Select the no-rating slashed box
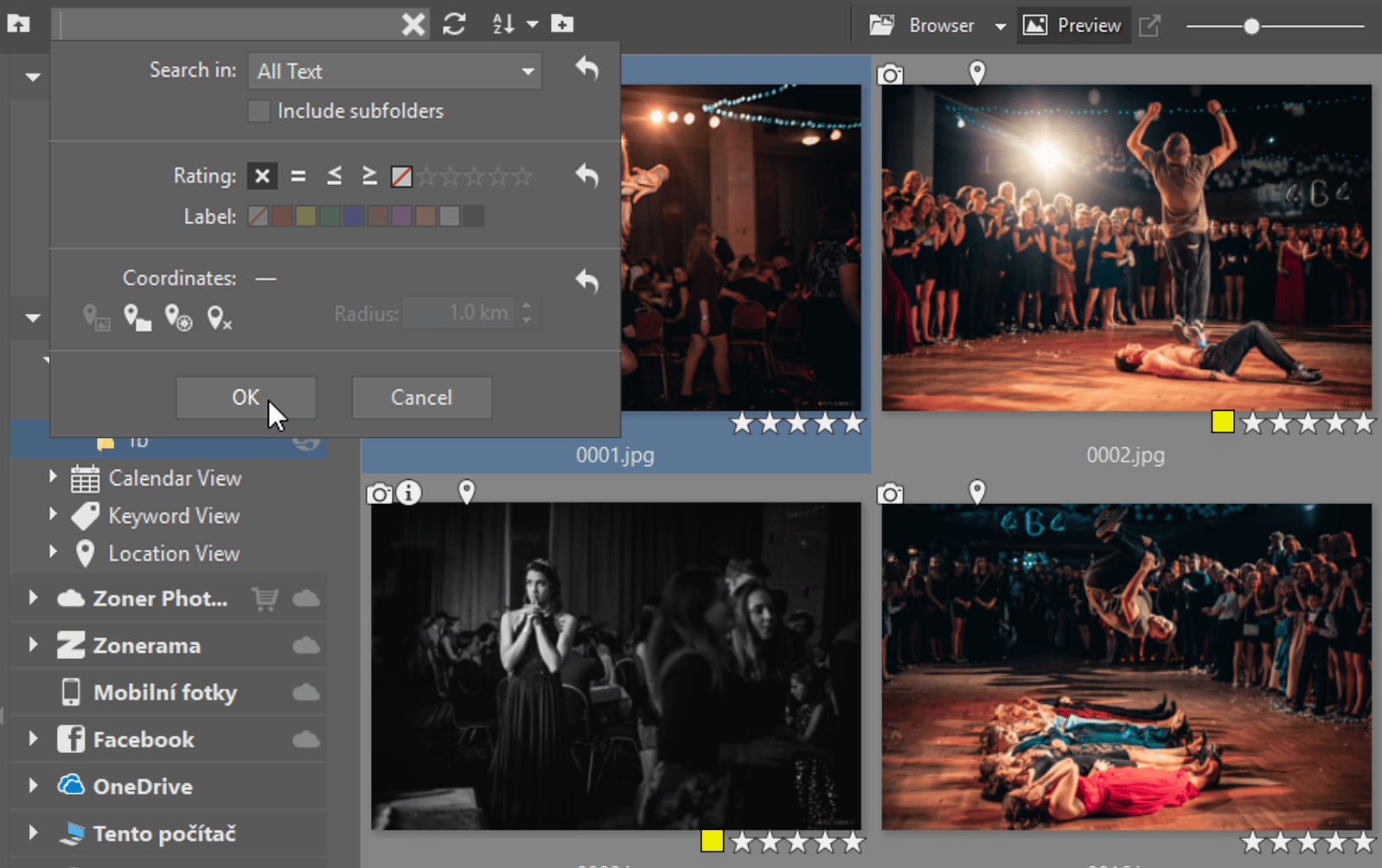The image size is (1382, 868). tap(401, 176)
